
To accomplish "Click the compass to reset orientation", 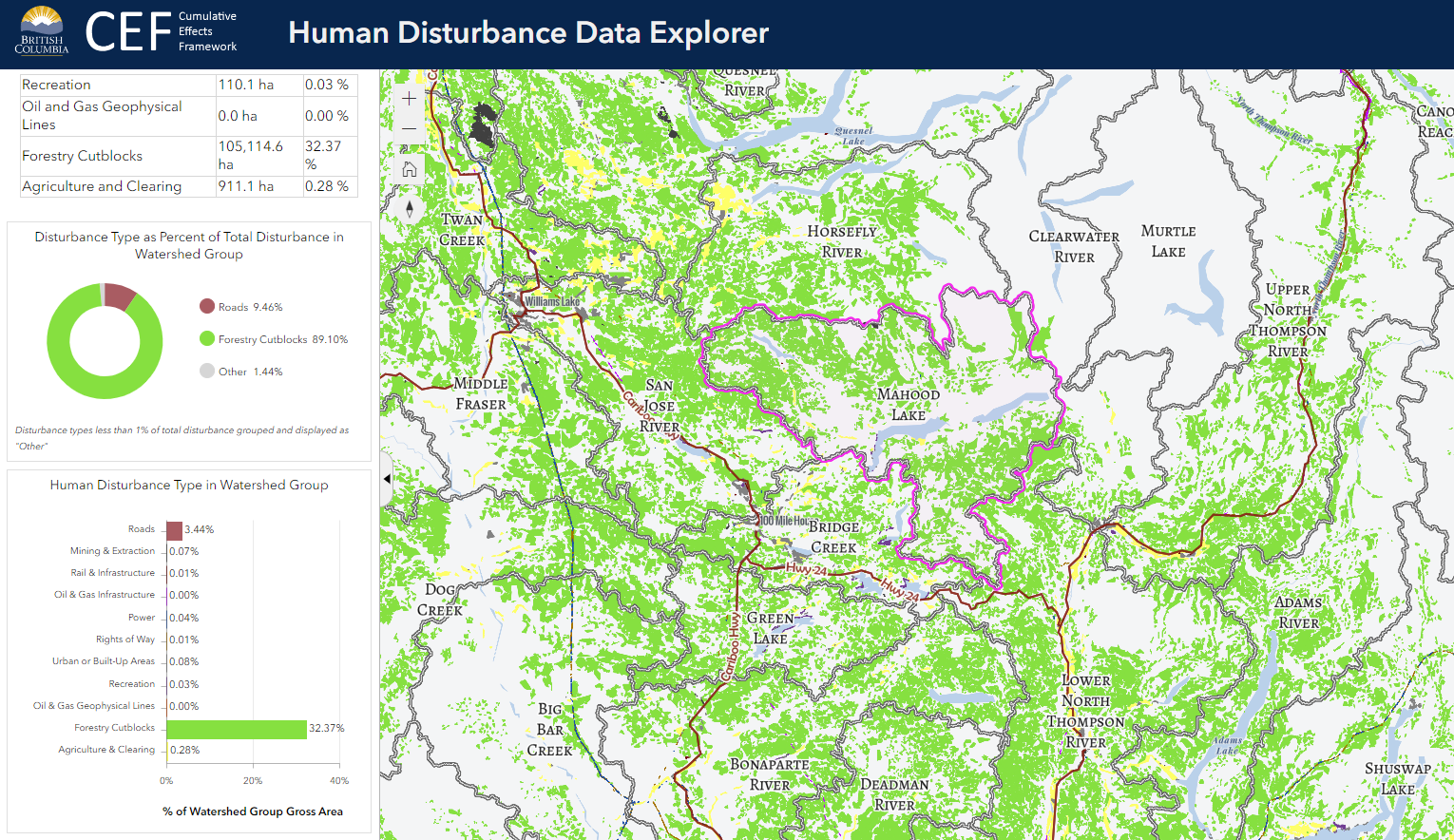I will pos(410,209).
